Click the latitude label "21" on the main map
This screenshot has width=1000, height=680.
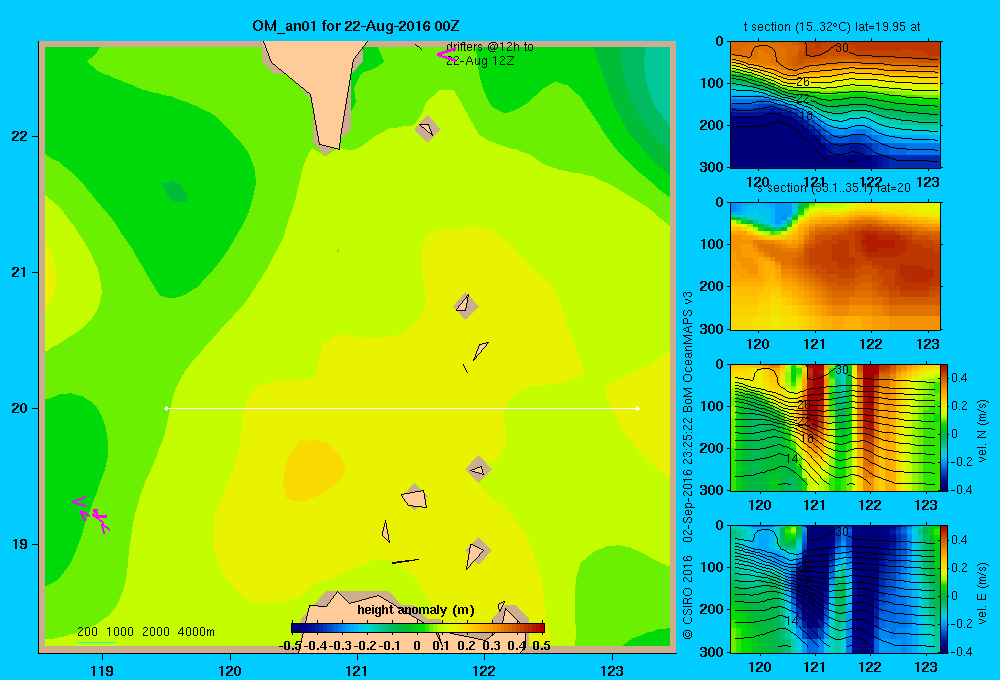(x=20, y=272)
